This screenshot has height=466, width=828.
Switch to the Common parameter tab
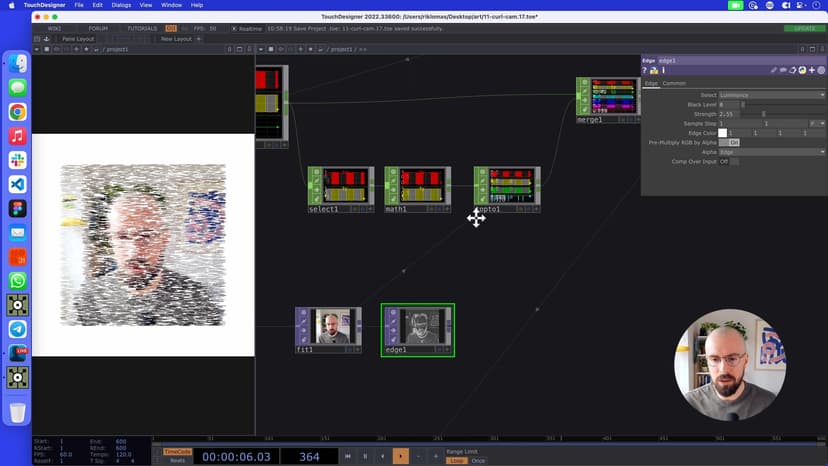pos(674,83)
